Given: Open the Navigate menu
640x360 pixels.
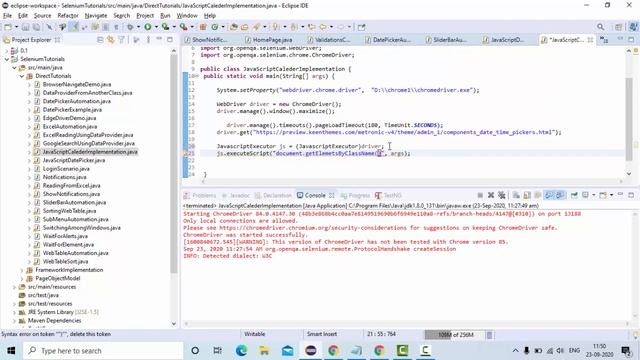Looking at the screenshot, I should pyautogui.click(x=96, y=16).
